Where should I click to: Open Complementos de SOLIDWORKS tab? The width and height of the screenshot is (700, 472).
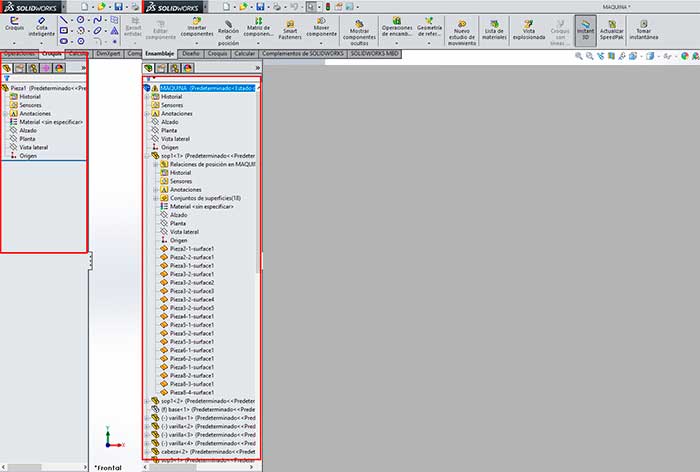(x=303, y=54)
